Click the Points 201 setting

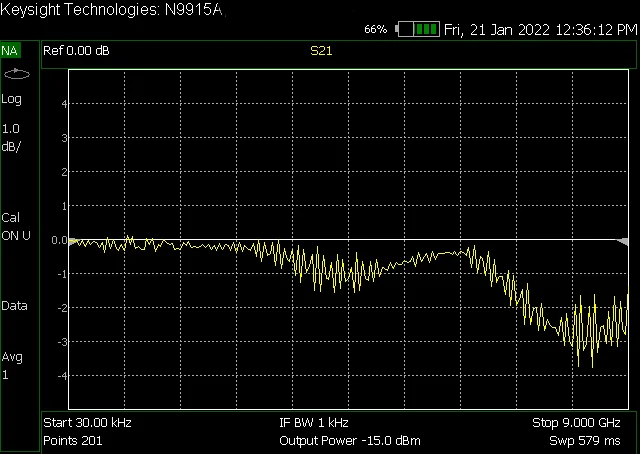point(73,441)
